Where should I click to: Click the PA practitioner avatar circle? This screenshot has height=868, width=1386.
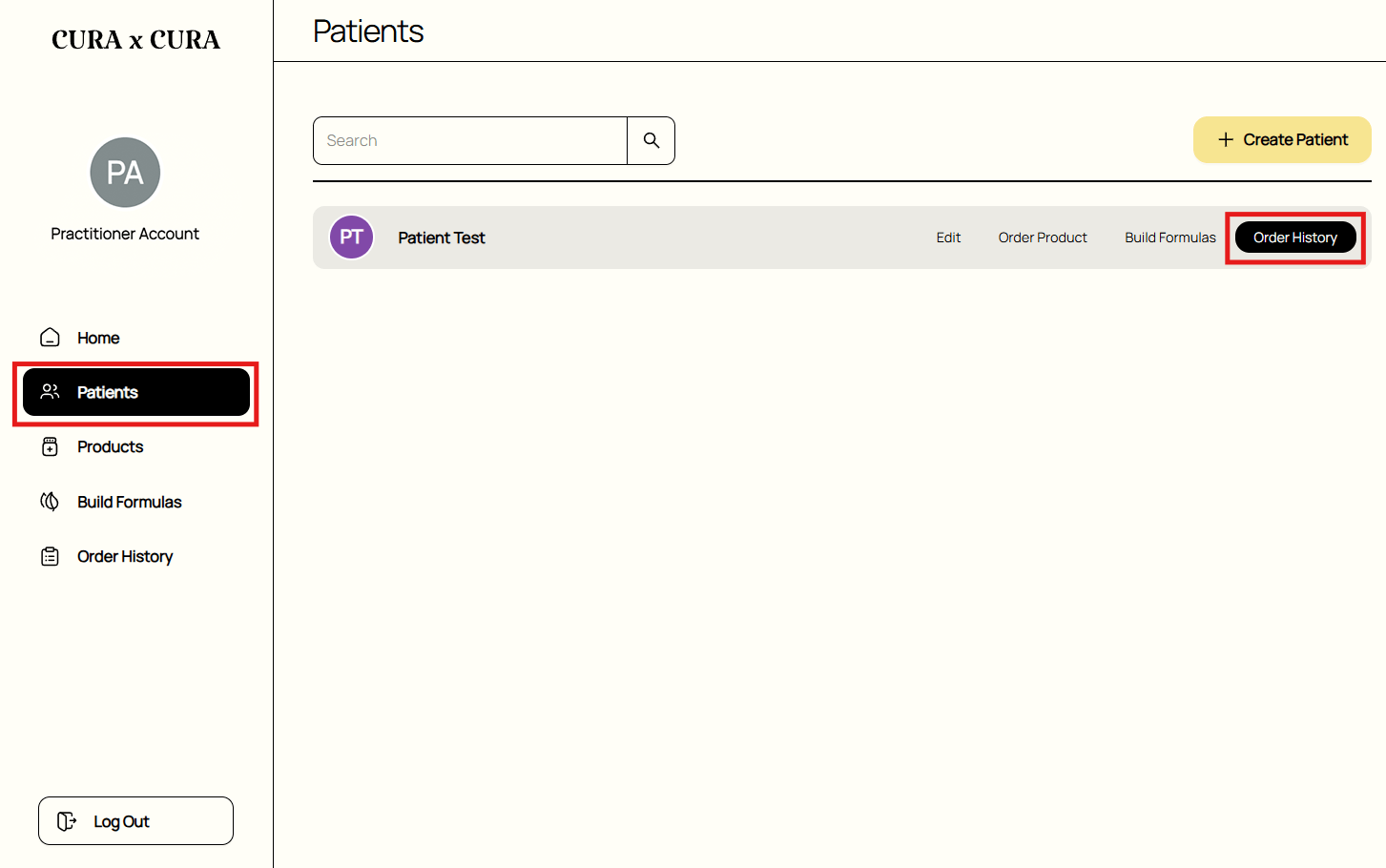coord(125,173)
